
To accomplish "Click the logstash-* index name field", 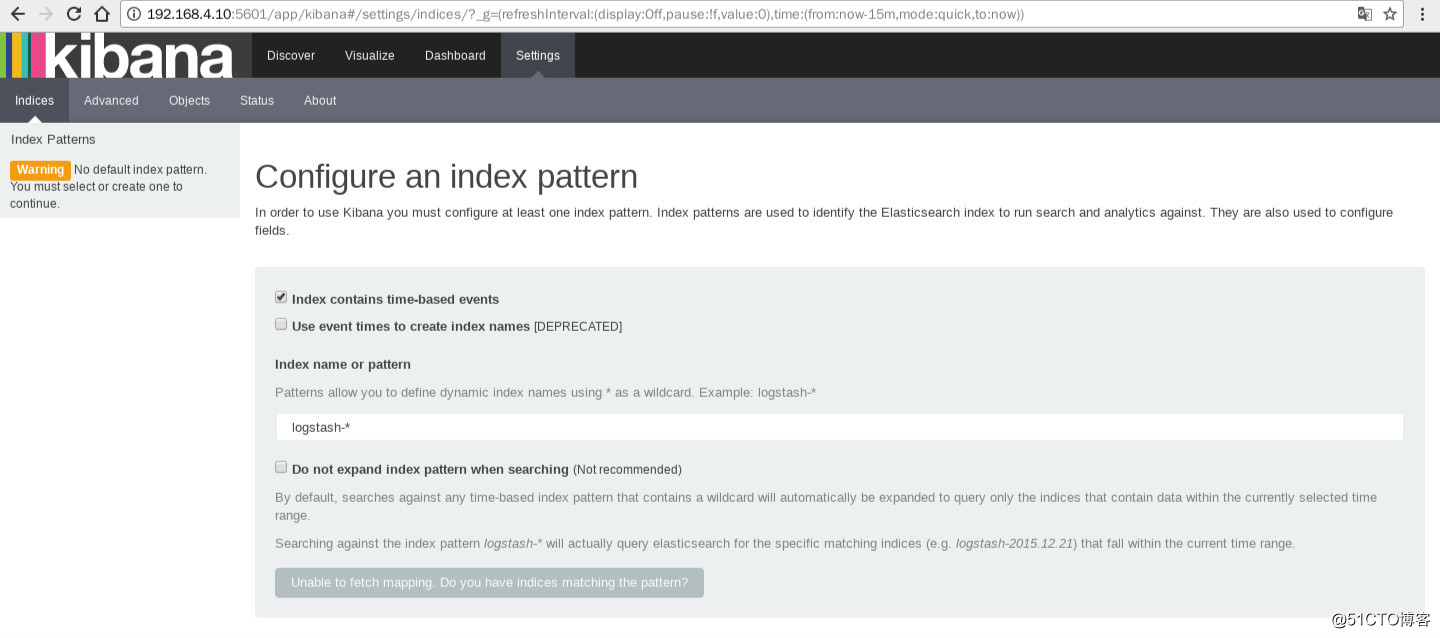I will (840, 427).
